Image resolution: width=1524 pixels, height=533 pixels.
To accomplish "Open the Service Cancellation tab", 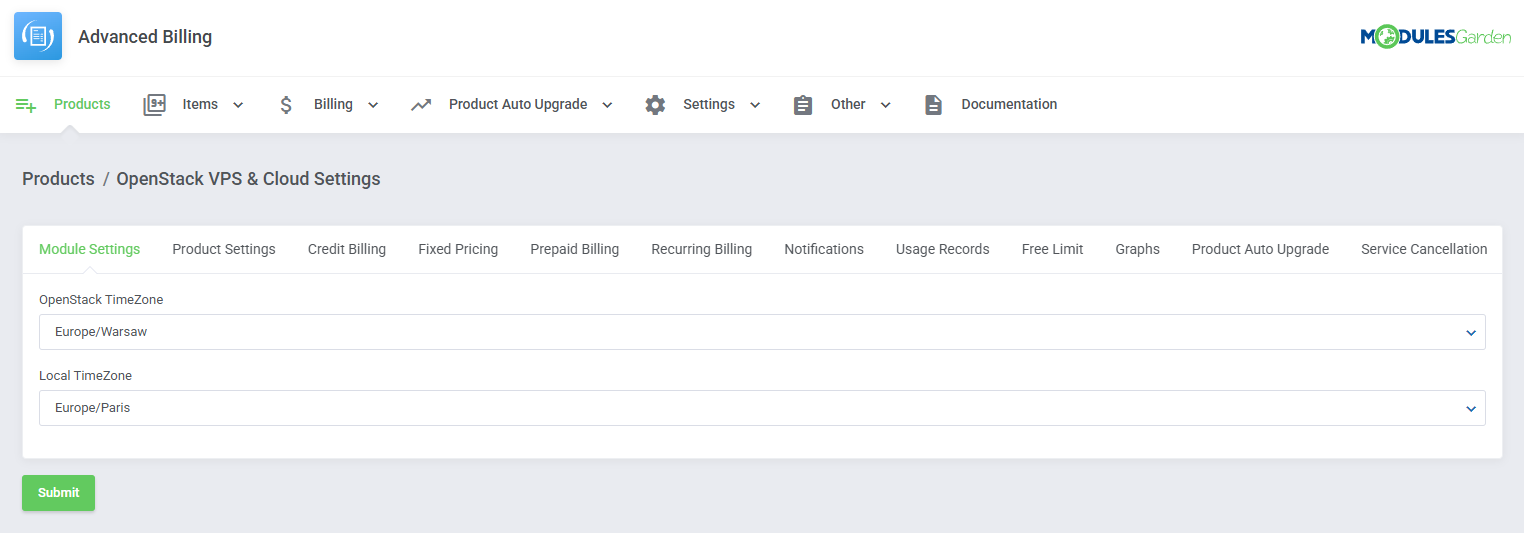I will point(1423,249).
